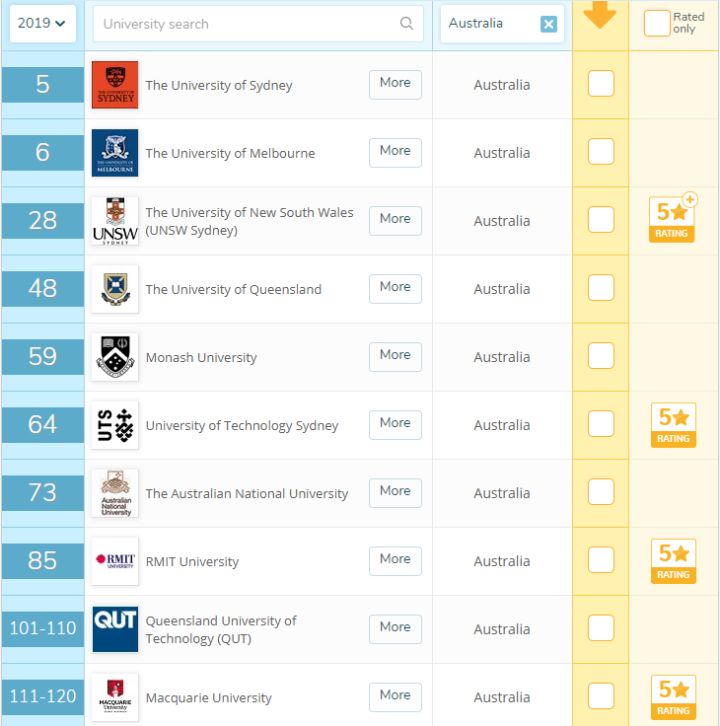Check compare box for University of Melbourne
Image resolution: width=720 pixels, height=726 pixels.
[601, 151]
